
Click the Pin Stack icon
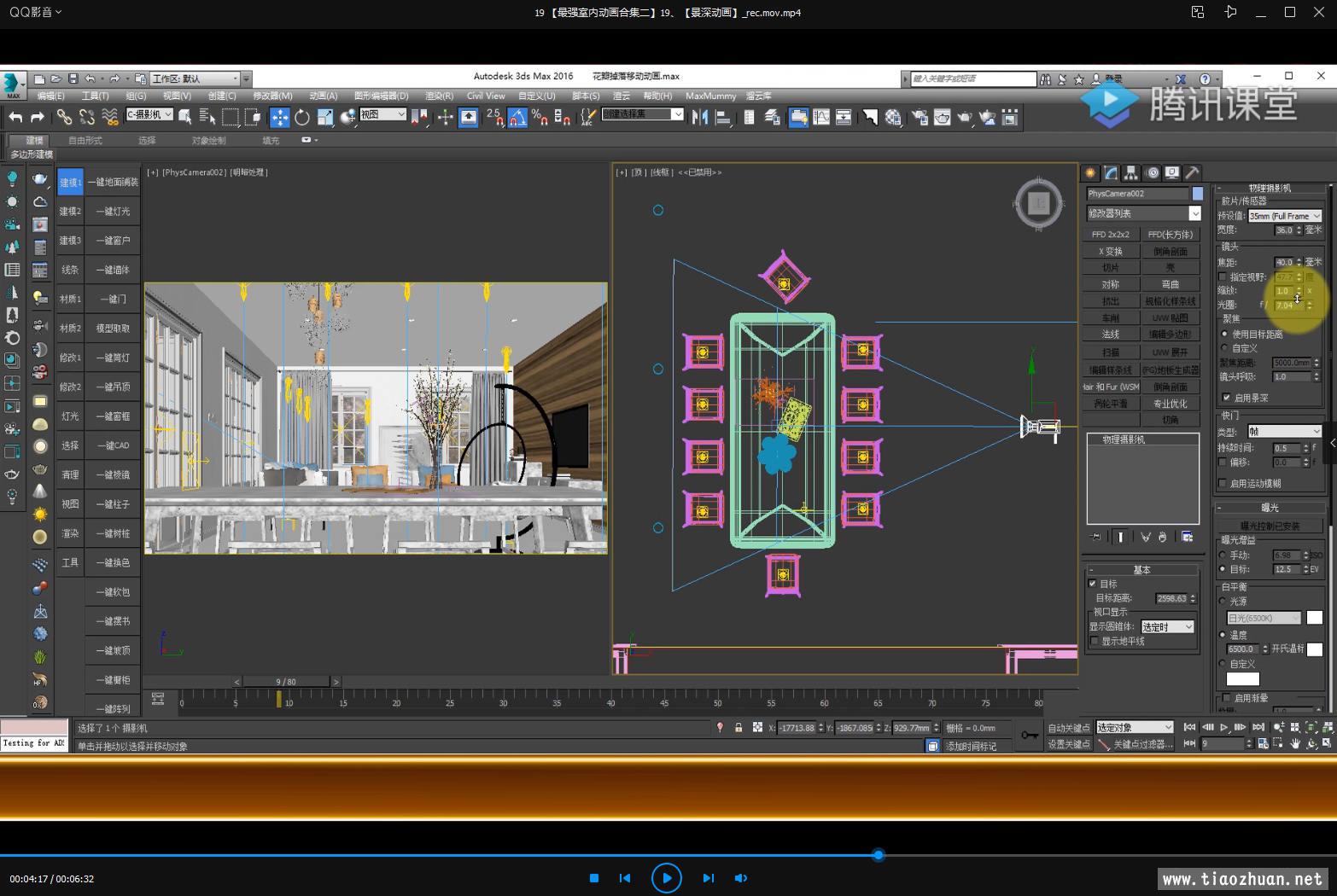click(x=1096, y=537)
